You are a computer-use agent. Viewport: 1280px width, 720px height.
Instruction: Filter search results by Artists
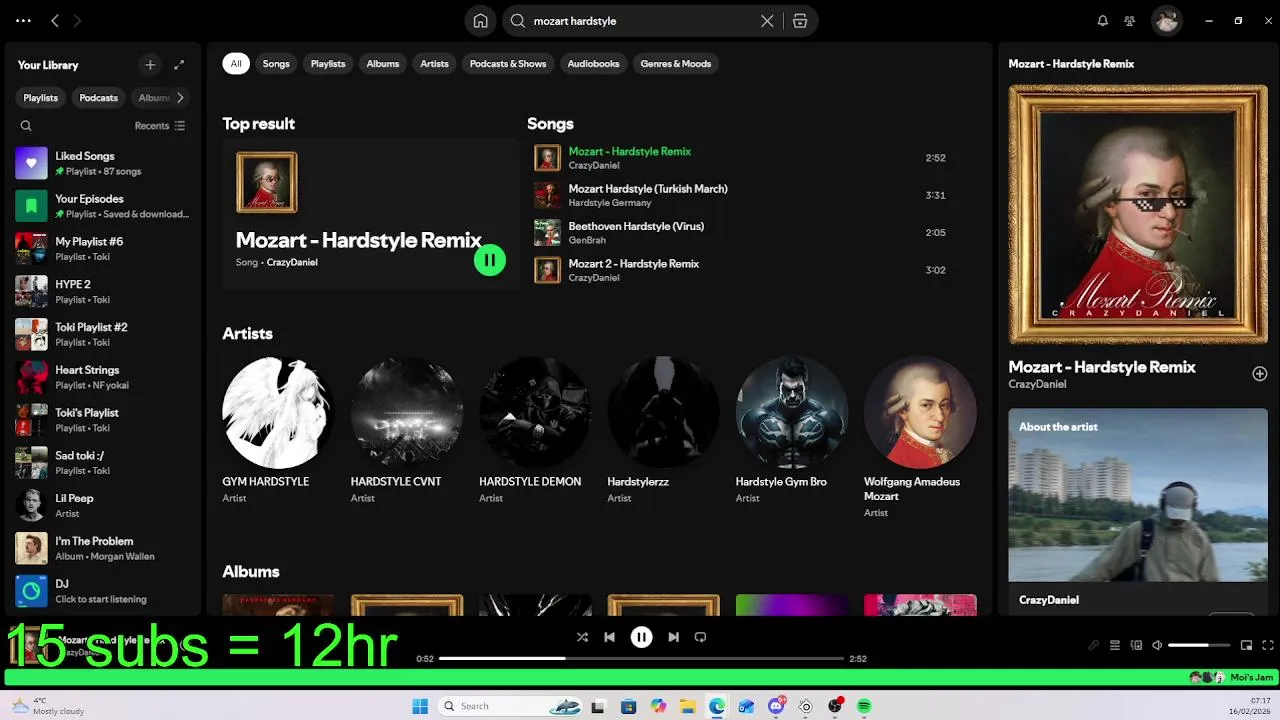pos(434,64)
